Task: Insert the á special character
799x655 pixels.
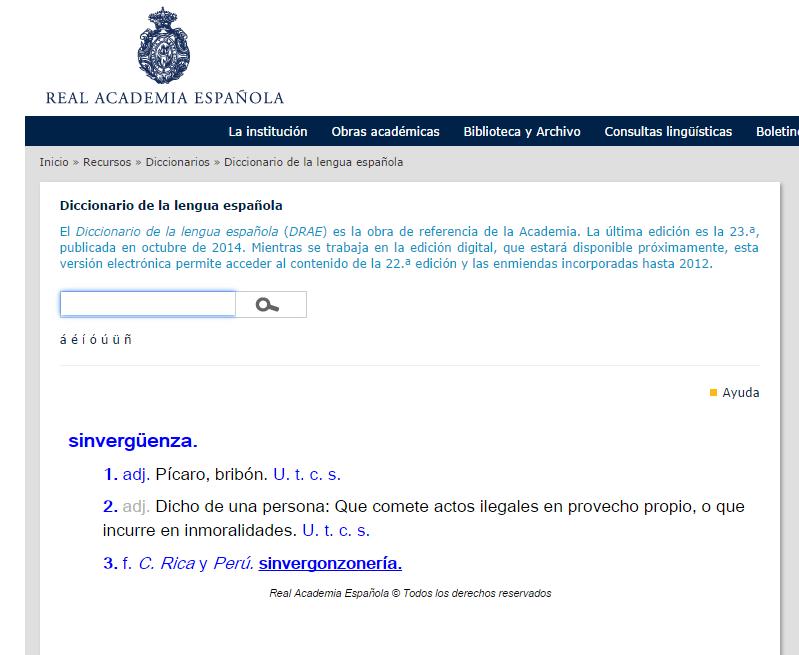Action: pos(64,339)
